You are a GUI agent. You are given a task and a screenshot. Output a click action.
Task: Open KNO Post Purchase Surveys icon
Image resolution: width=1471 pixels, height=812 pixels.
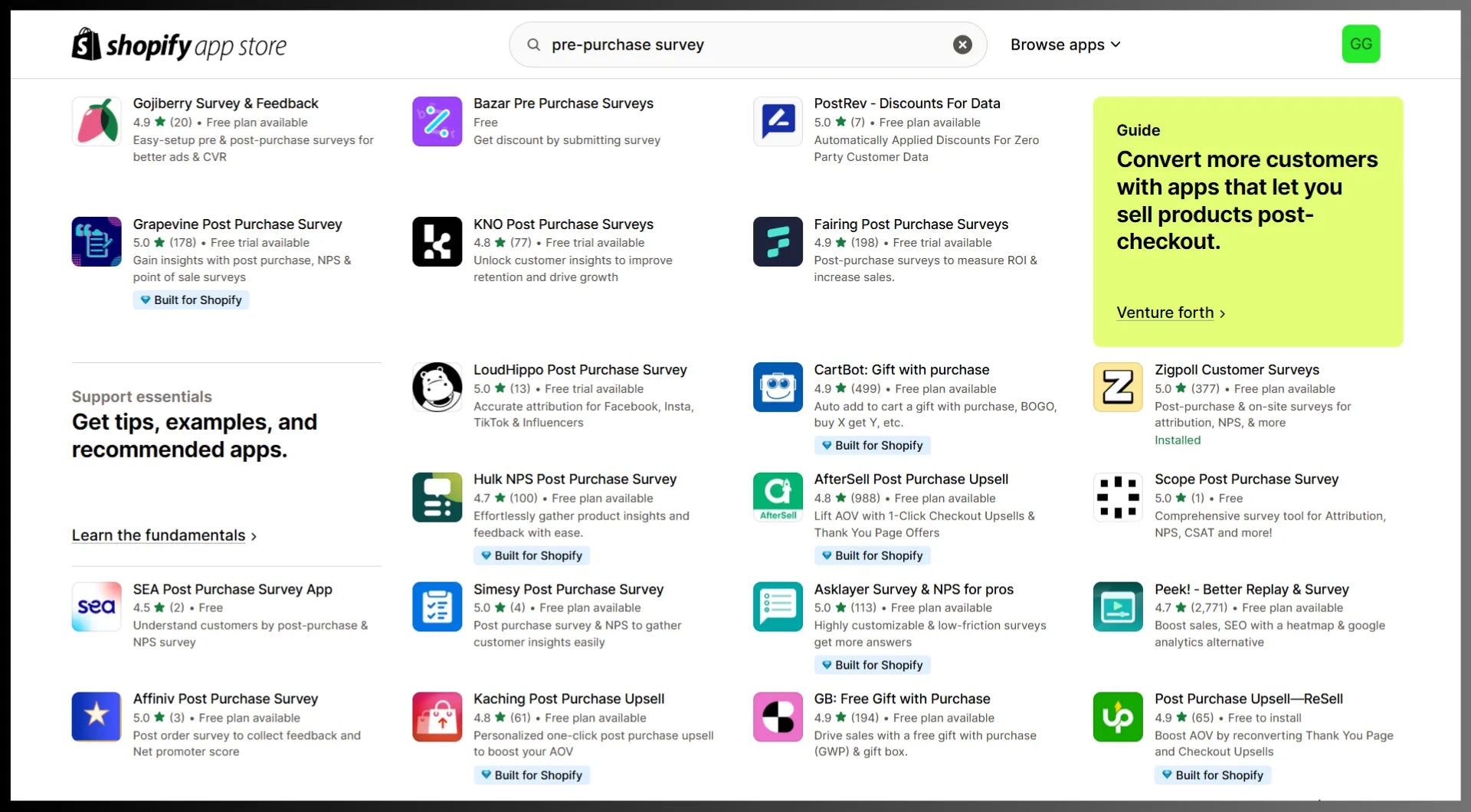pos(437,241)
